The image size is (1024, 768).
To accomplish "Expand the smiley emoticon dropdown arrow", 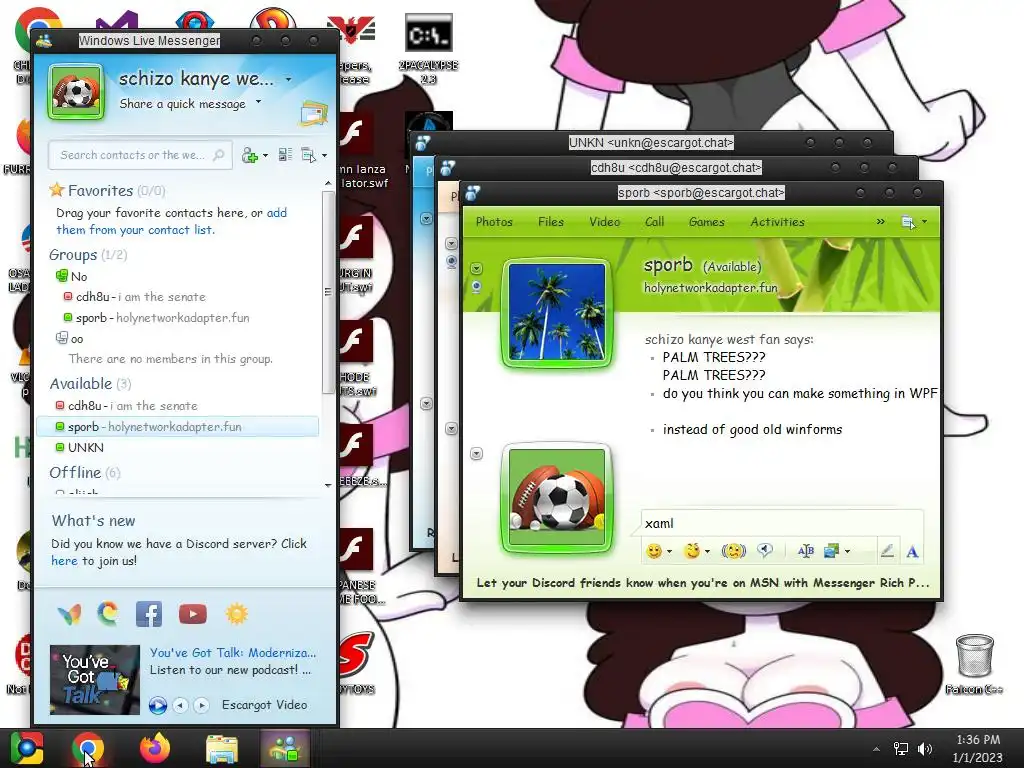I will point(669,552).
